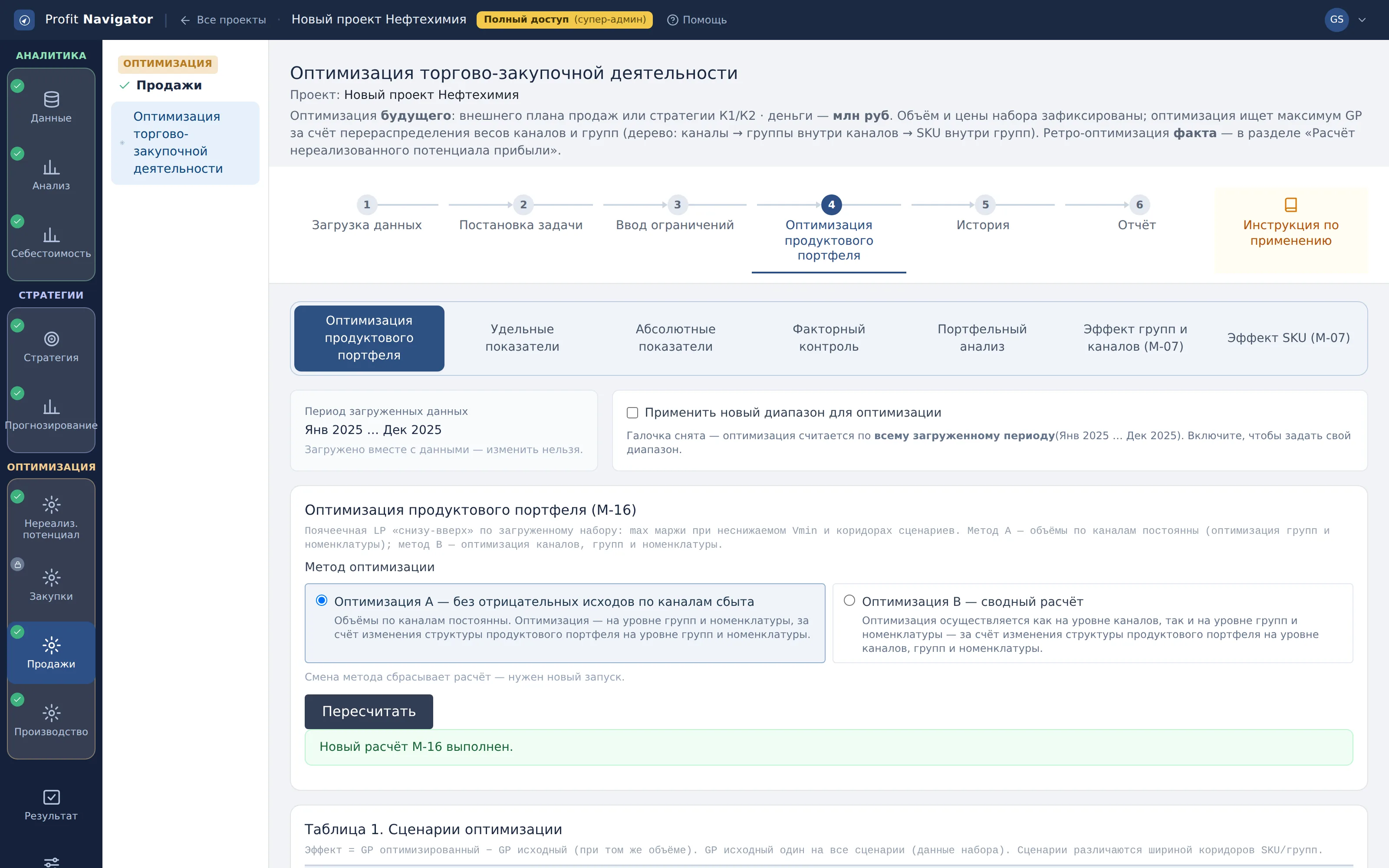Image resolution: width=1389 pixels, height=868 pixels.
Task: Switch to Факторный контроль tab
Action: (x=829, y=338)
